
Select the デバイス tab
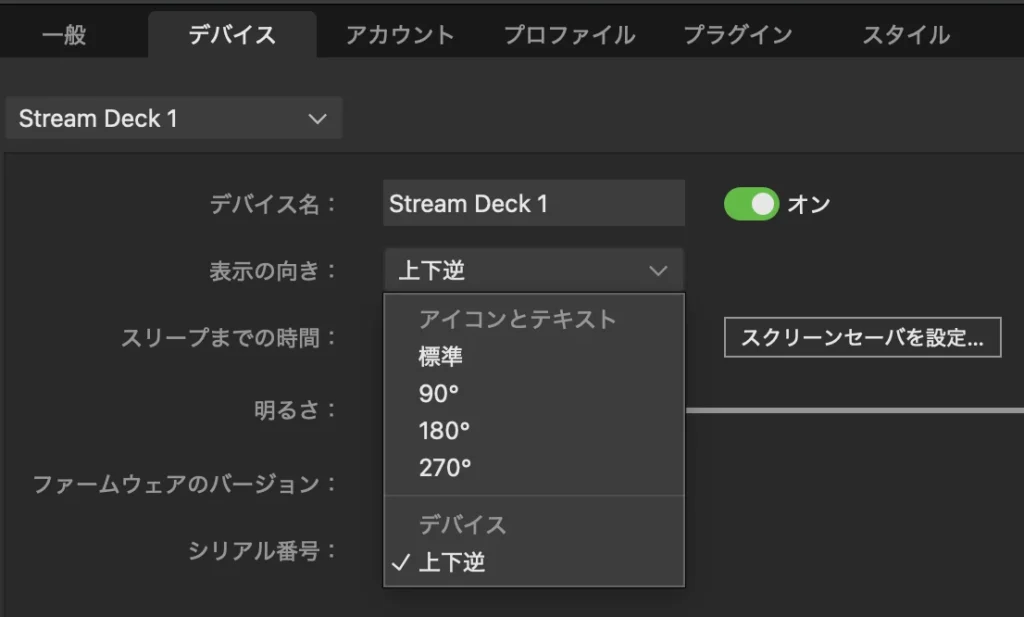click(232, 35)
